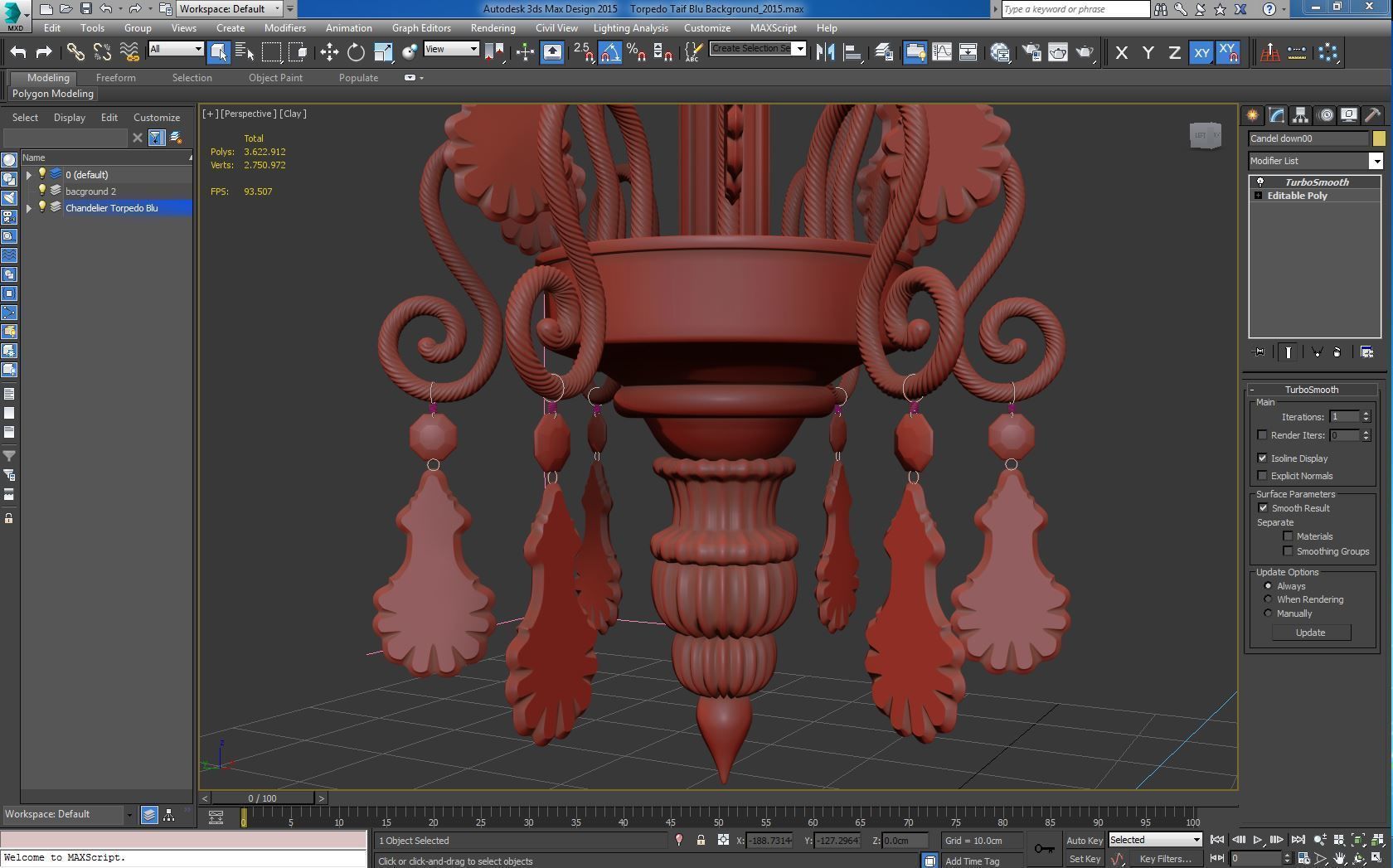
Task: Open the Mirror tool
Action: pyautogui.click(x=825, y=52)
